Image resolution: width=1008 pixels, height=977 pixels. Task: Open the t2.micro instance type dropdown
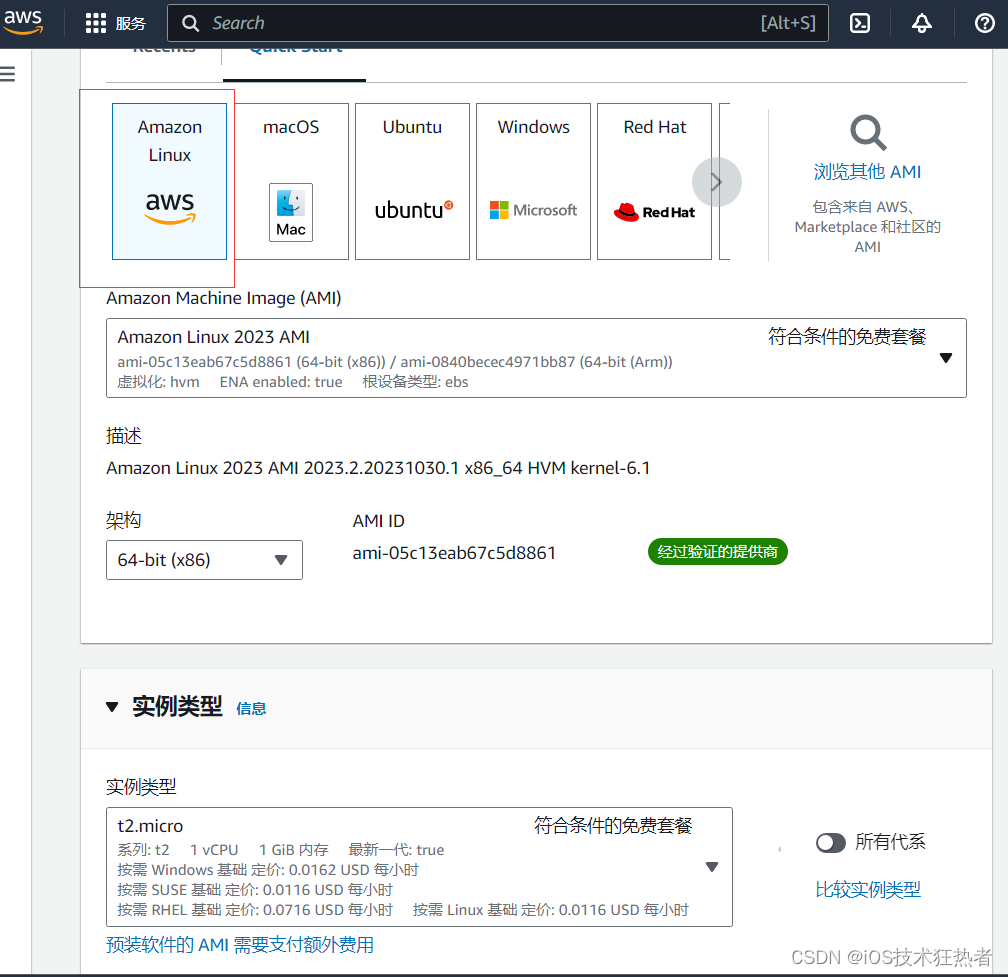pos(419,866)
